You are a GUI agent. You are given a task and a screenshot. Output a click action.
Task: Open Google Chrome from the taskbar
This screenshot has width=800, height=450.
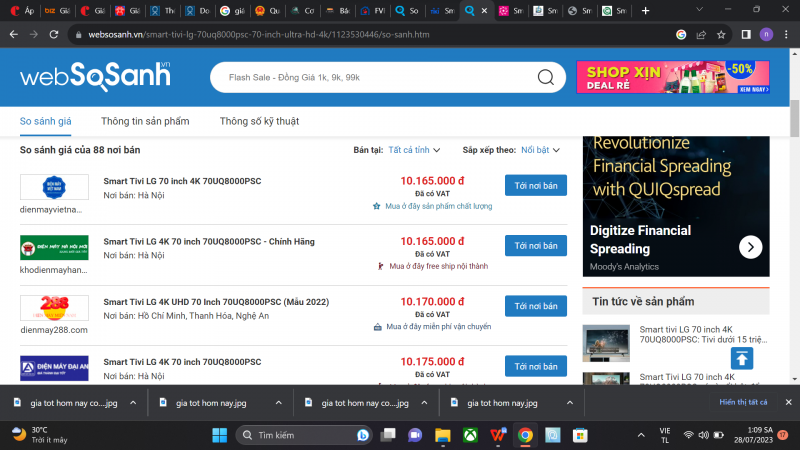(525, 435)
